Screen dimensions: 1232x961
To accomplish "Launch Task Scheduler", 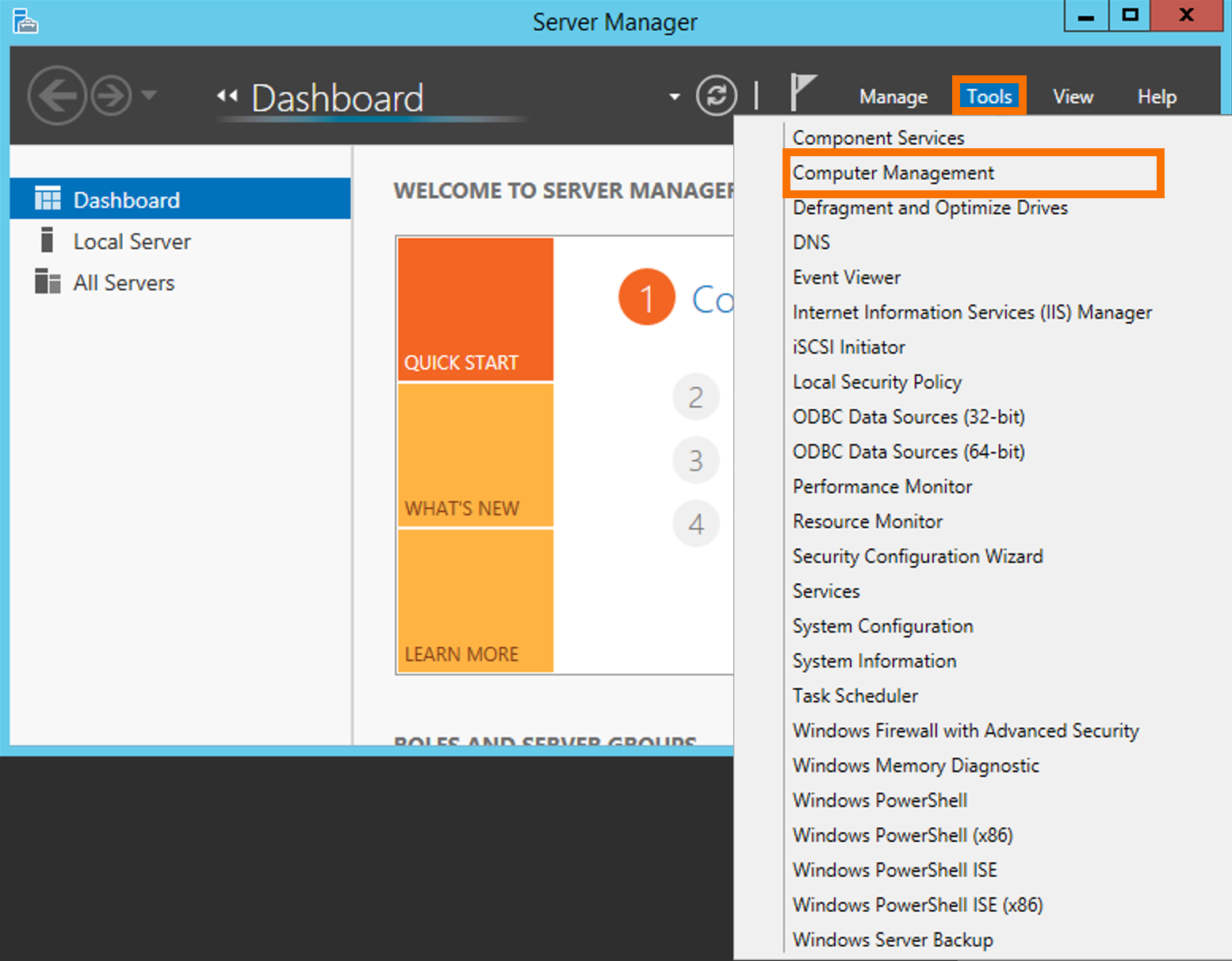I will (x=855, y=696).
